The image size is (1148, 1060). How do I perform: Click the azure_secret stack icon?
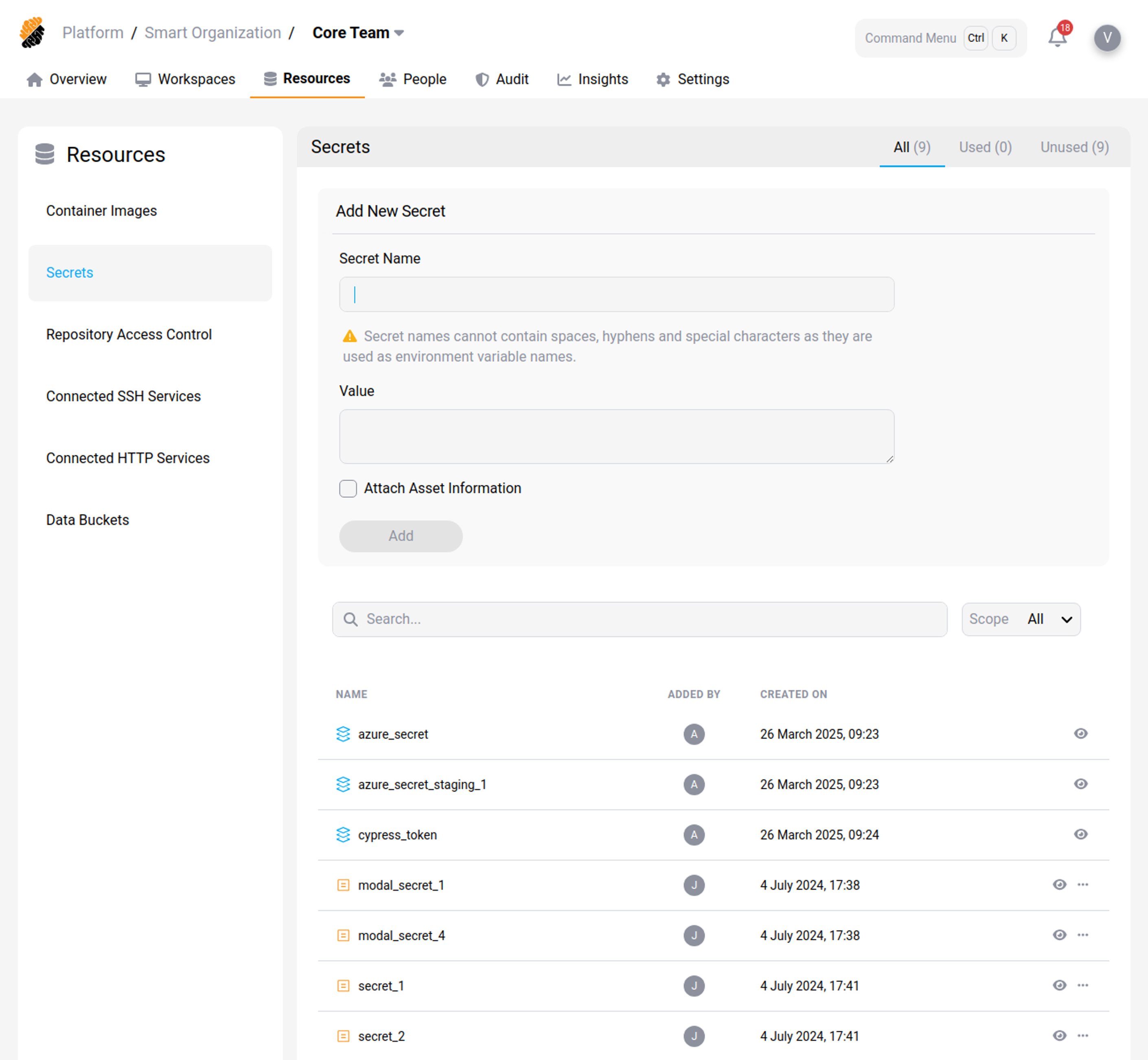click(343, 734)
